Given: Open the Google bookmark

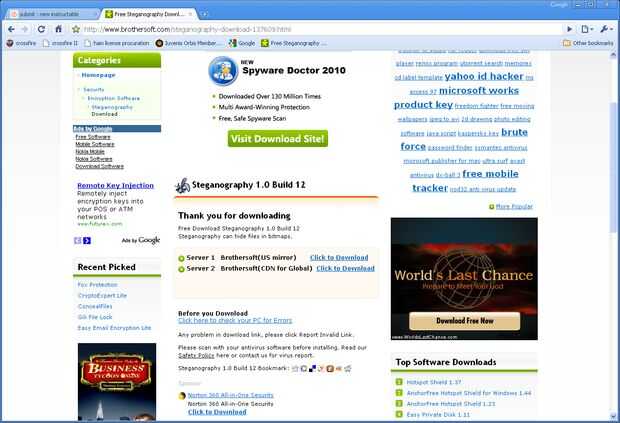Looking at the screenshot, I should point(242,43).
